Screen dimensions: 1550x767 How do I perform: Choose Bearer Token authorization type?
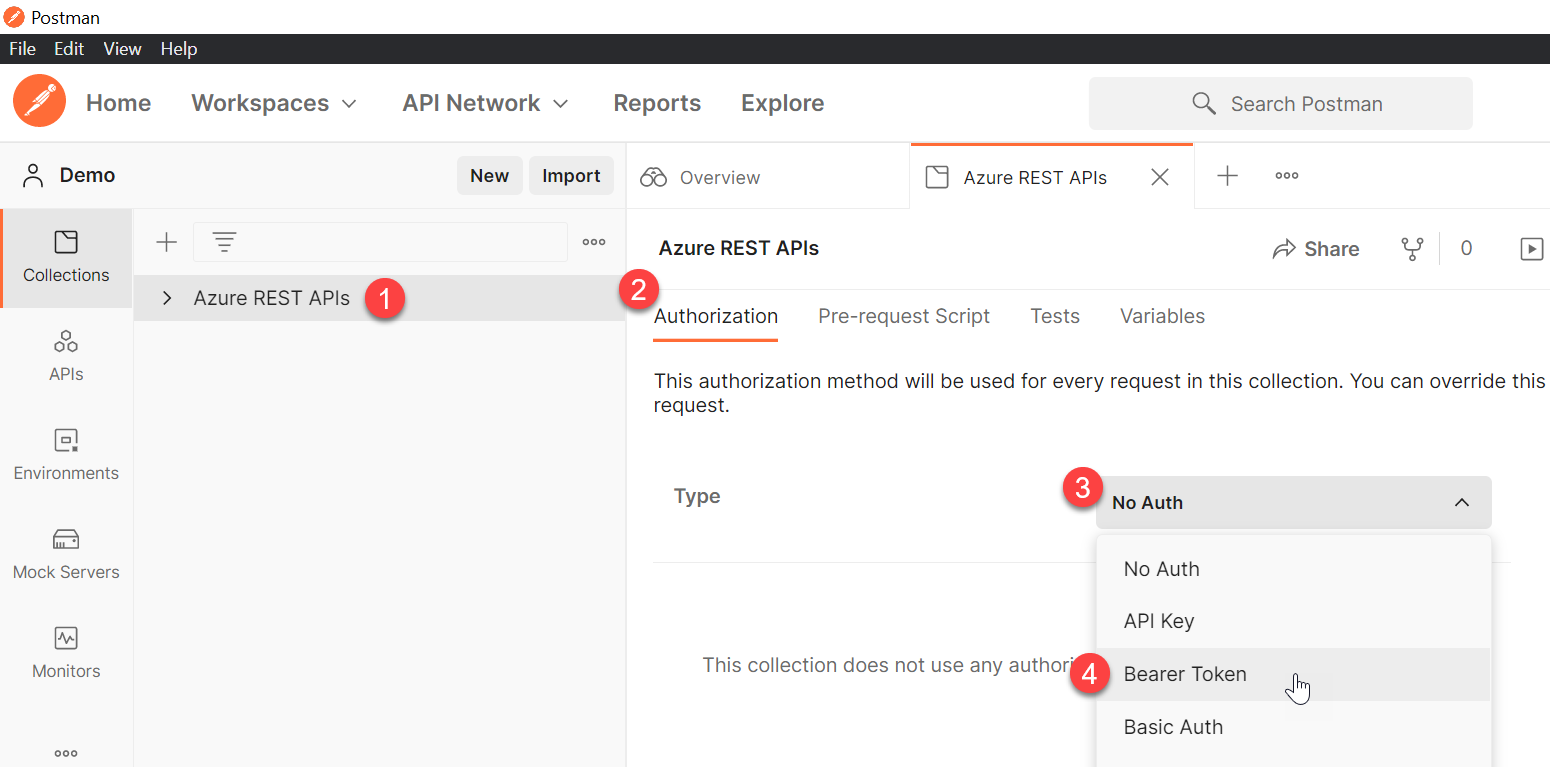coord(1294,674)
